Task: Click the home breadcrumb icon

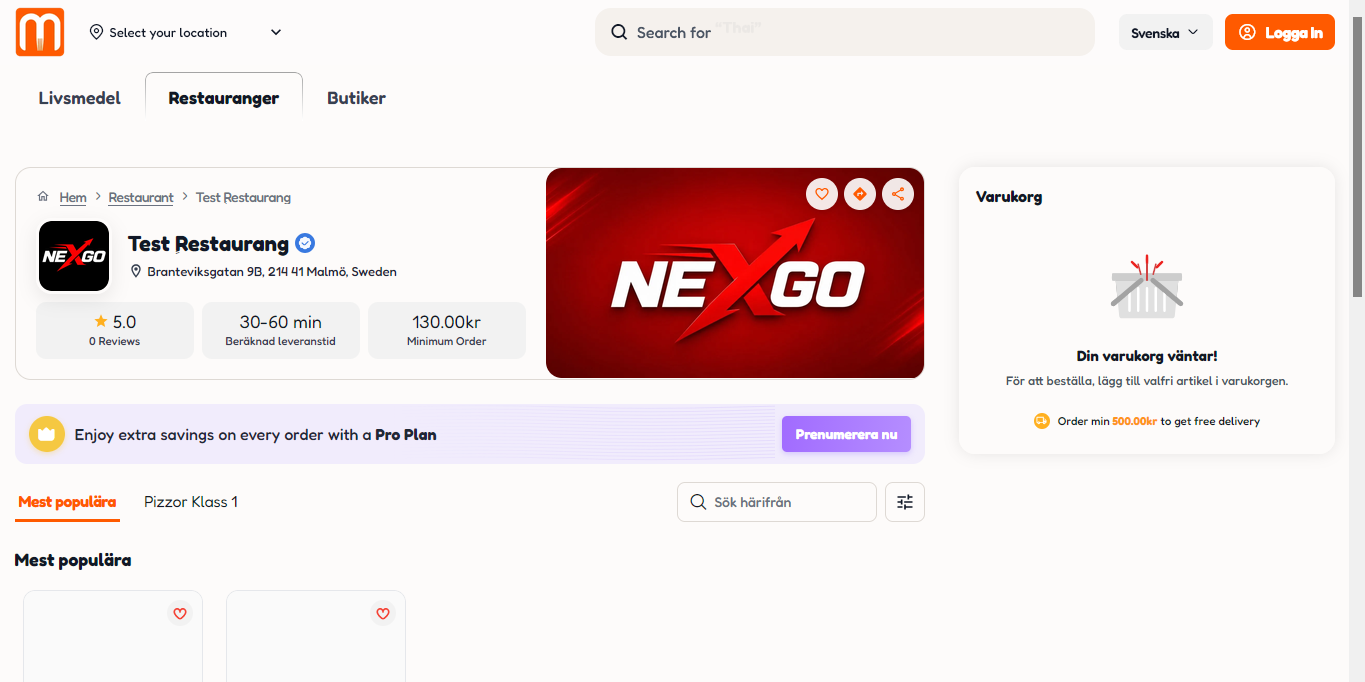Action: point(43,197)
